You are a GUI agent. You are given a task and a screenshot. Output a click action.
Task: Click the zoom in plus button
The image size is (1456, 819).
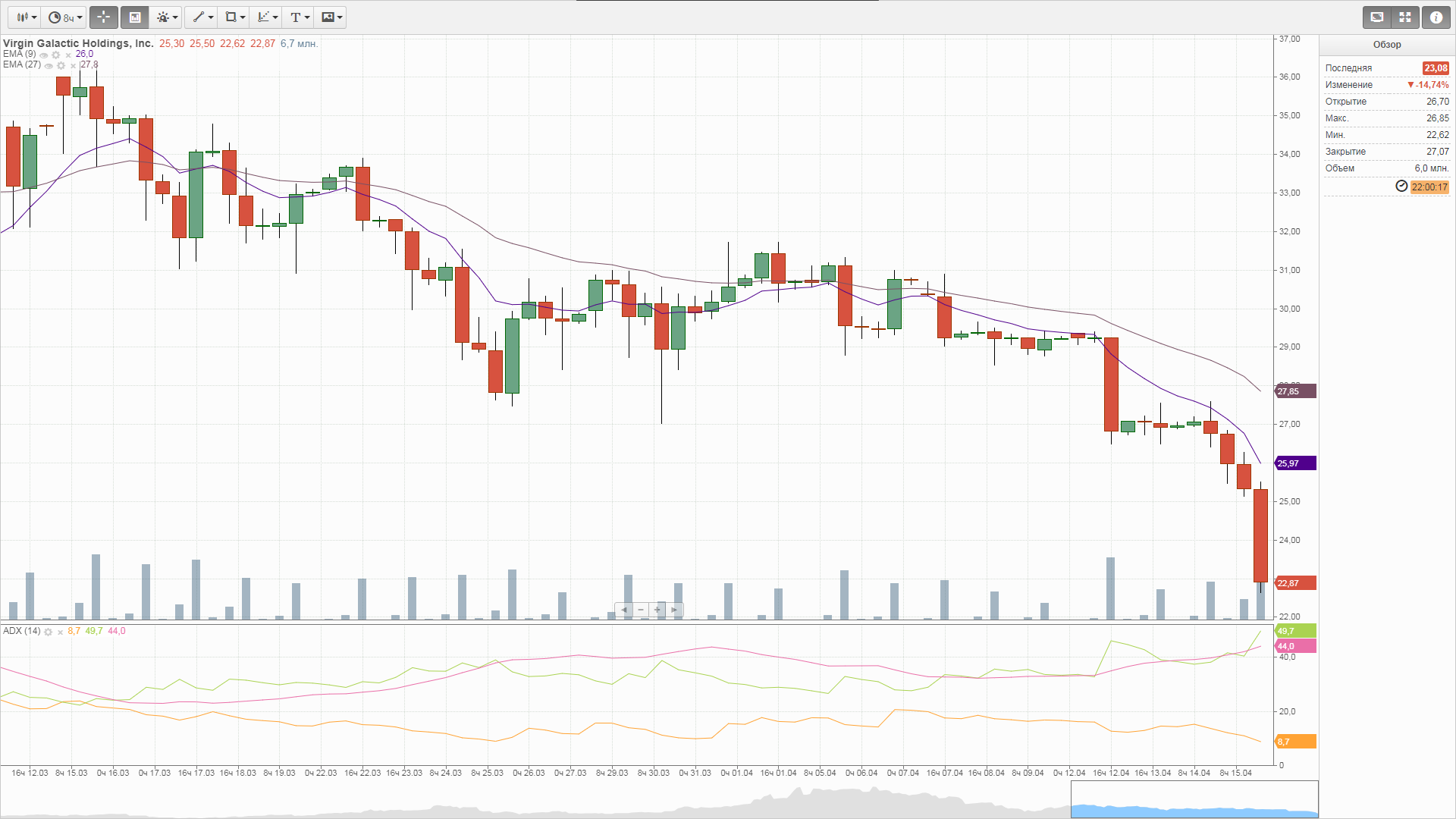[x=657, y=610]
